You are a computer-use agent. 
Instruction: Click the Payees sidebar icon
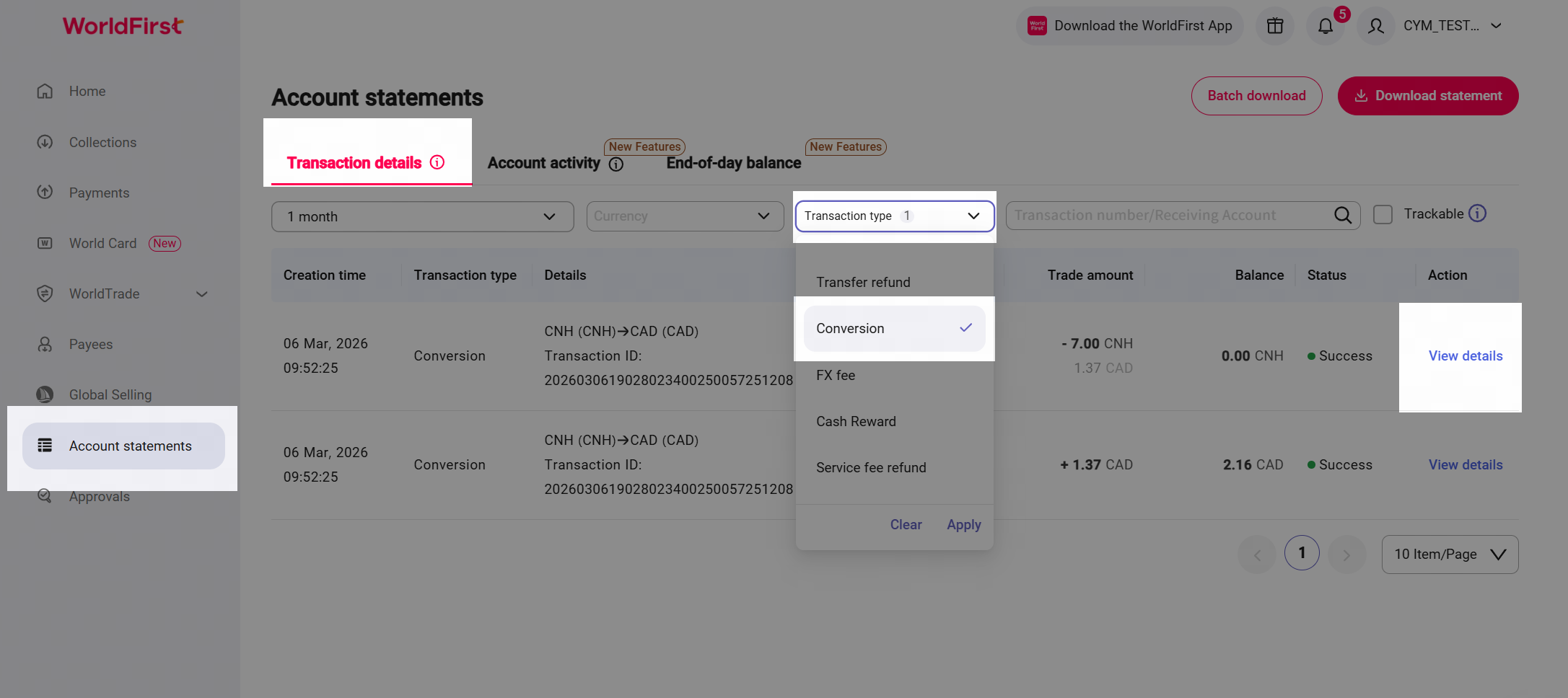click(x=45, y=344)
